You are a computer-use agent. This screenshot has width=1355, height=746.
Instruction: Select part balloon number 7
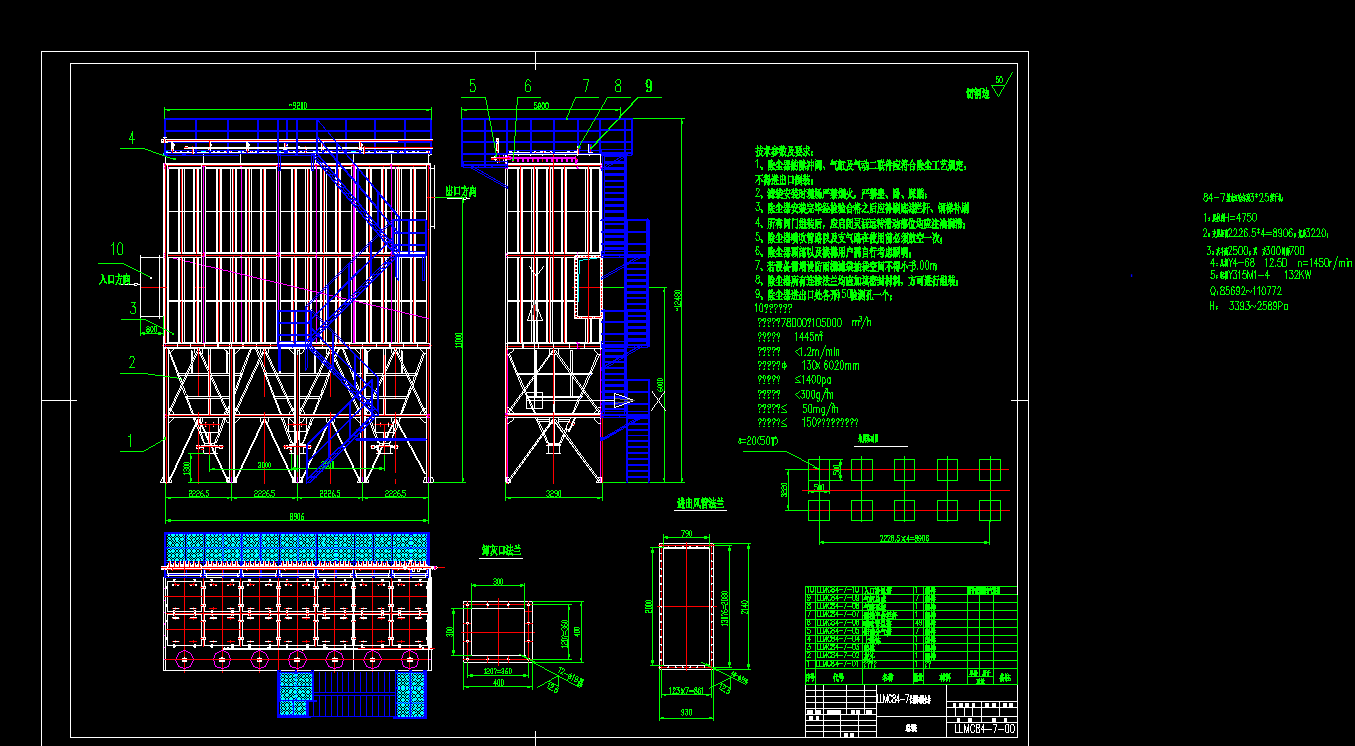(586, 86)
